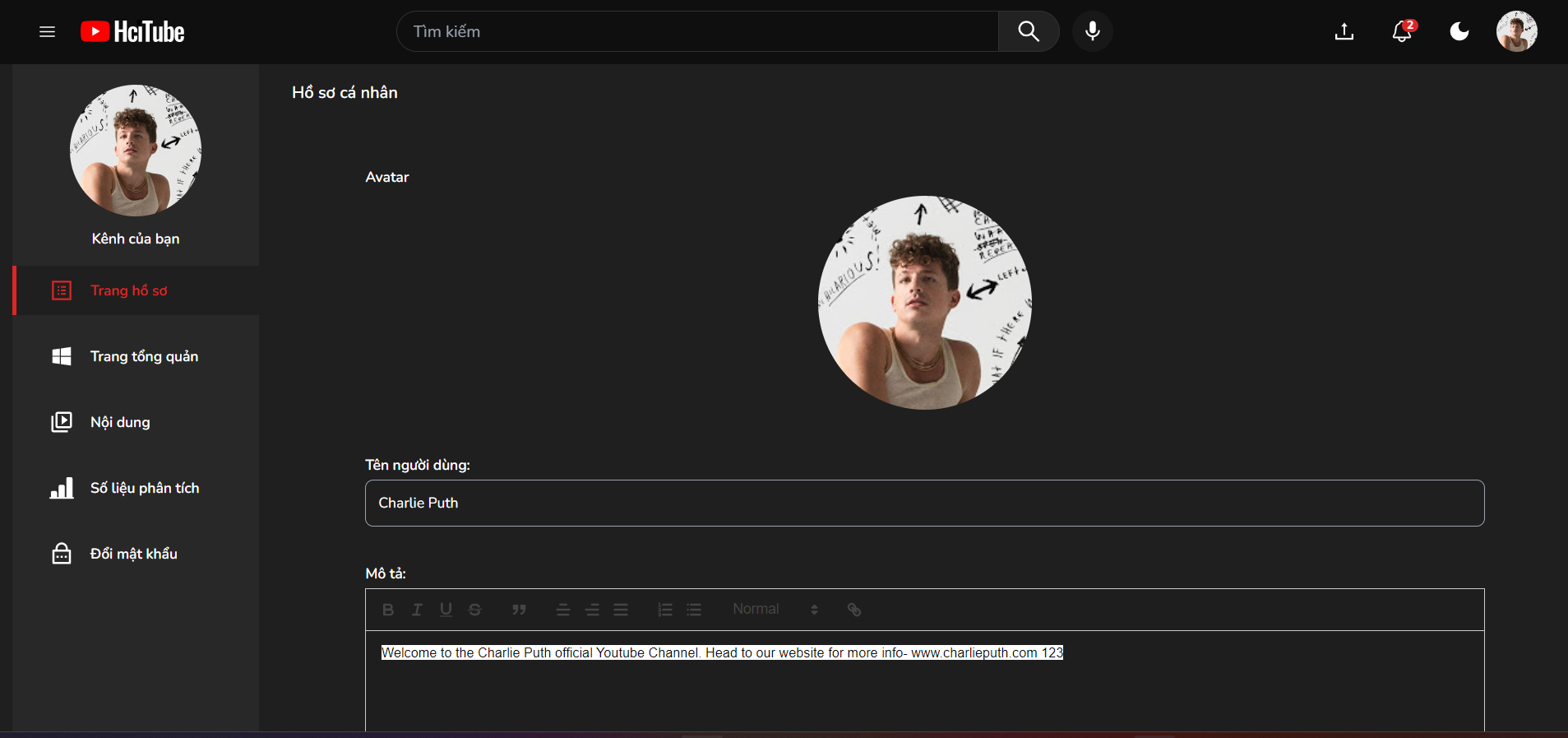This screenshot has height=738, width=1568.
Task: Click inside the Mô tả description text
Action: pos(722,652)
